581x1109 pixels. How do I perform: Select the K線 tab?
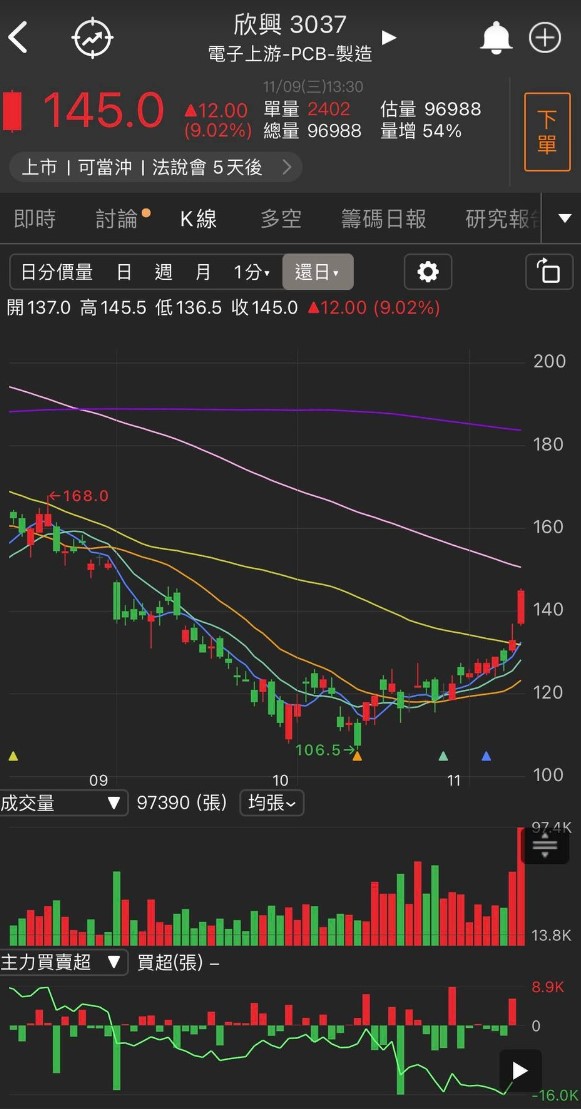198,219
